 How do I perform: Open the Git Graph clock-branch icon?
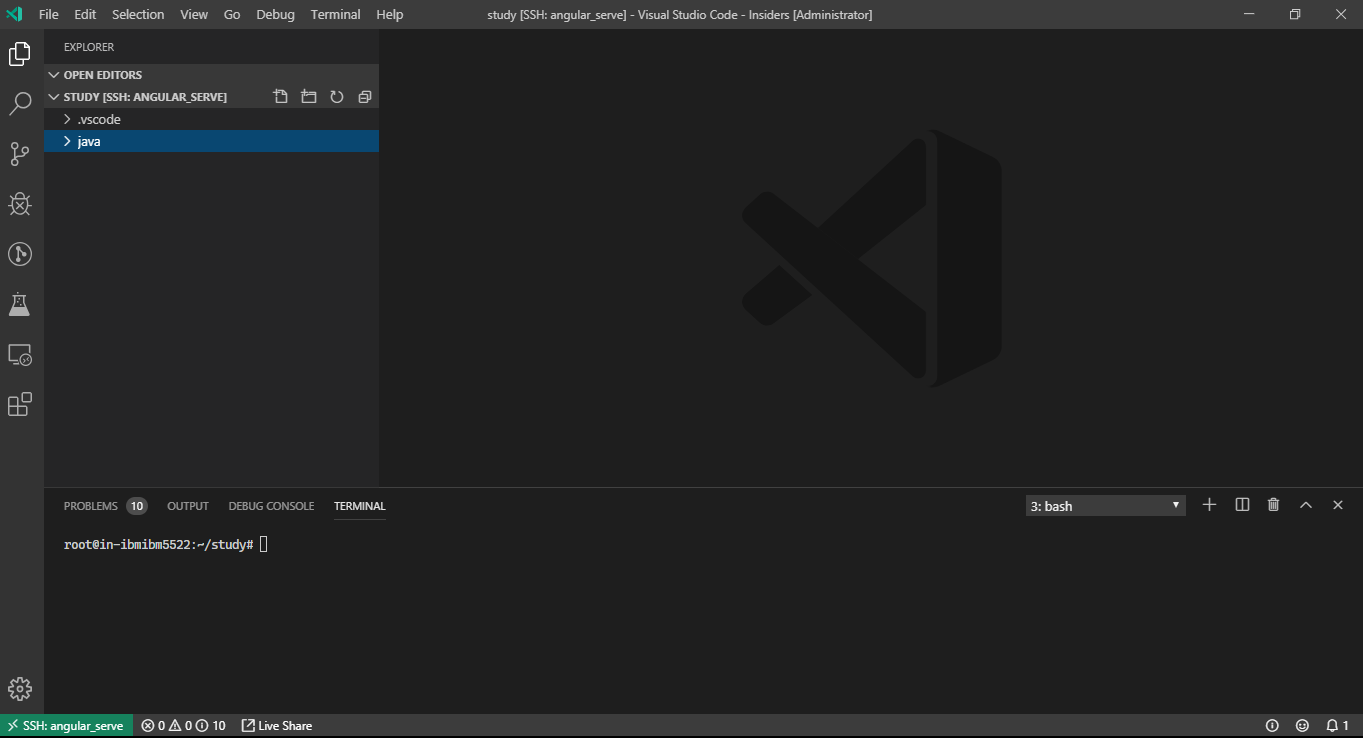(x=20, y=254)
